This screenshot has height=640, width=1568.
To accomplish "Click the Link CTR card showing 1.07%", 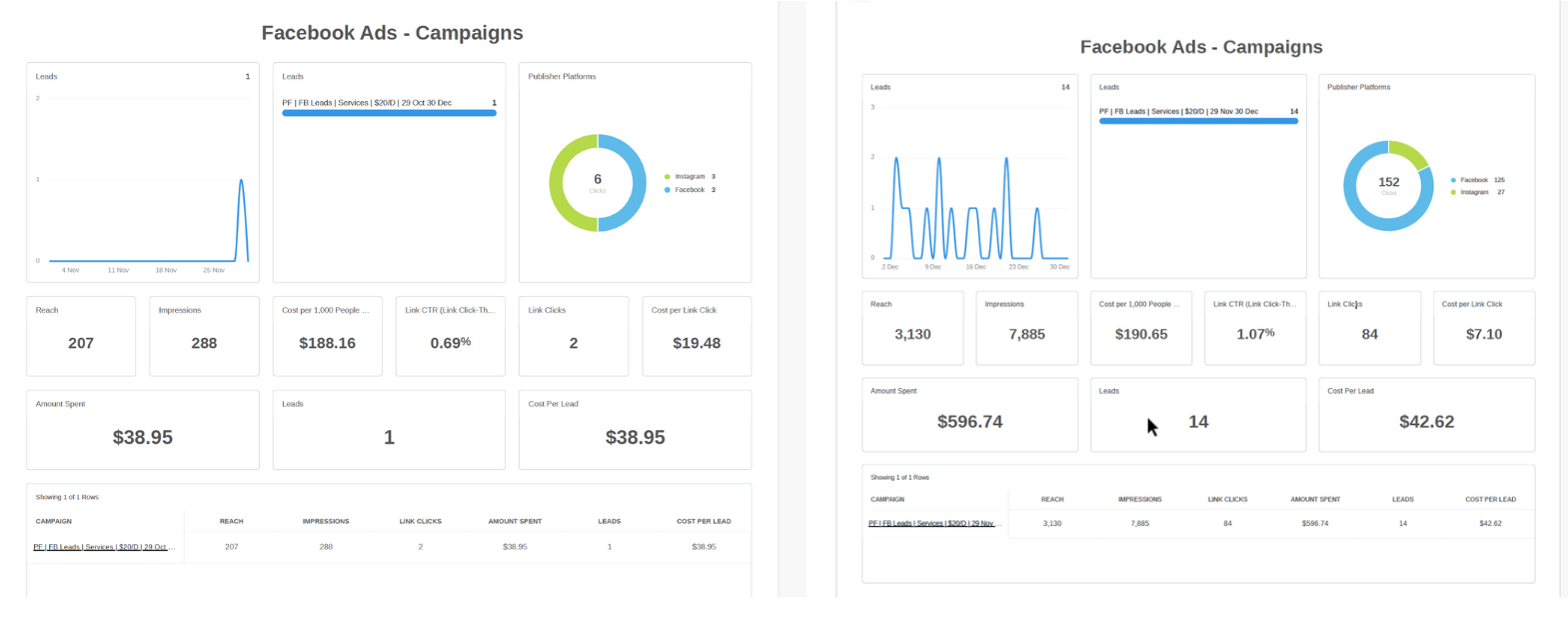I will [1255, 328].
